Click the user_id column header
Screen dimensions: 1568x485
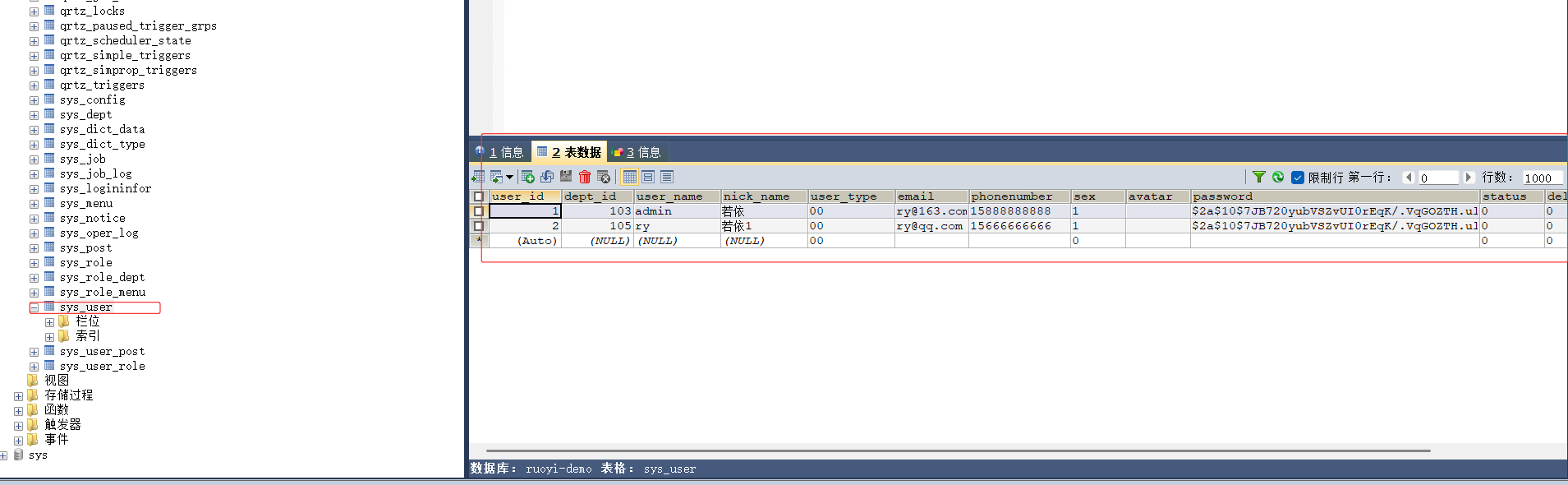526,196
